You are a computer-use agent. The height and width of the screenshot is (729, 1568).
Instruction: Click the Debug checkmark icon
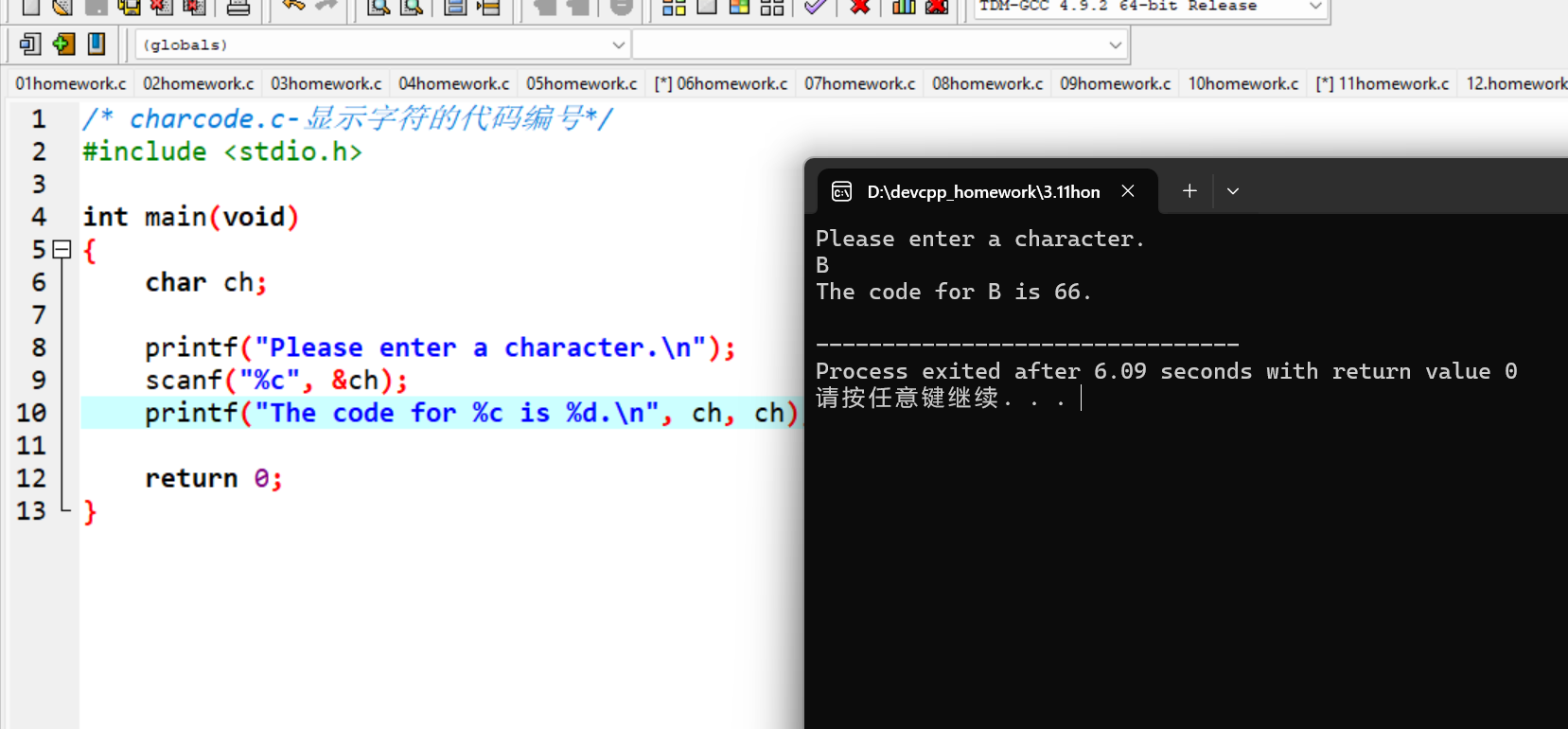[x=816, y=7]
